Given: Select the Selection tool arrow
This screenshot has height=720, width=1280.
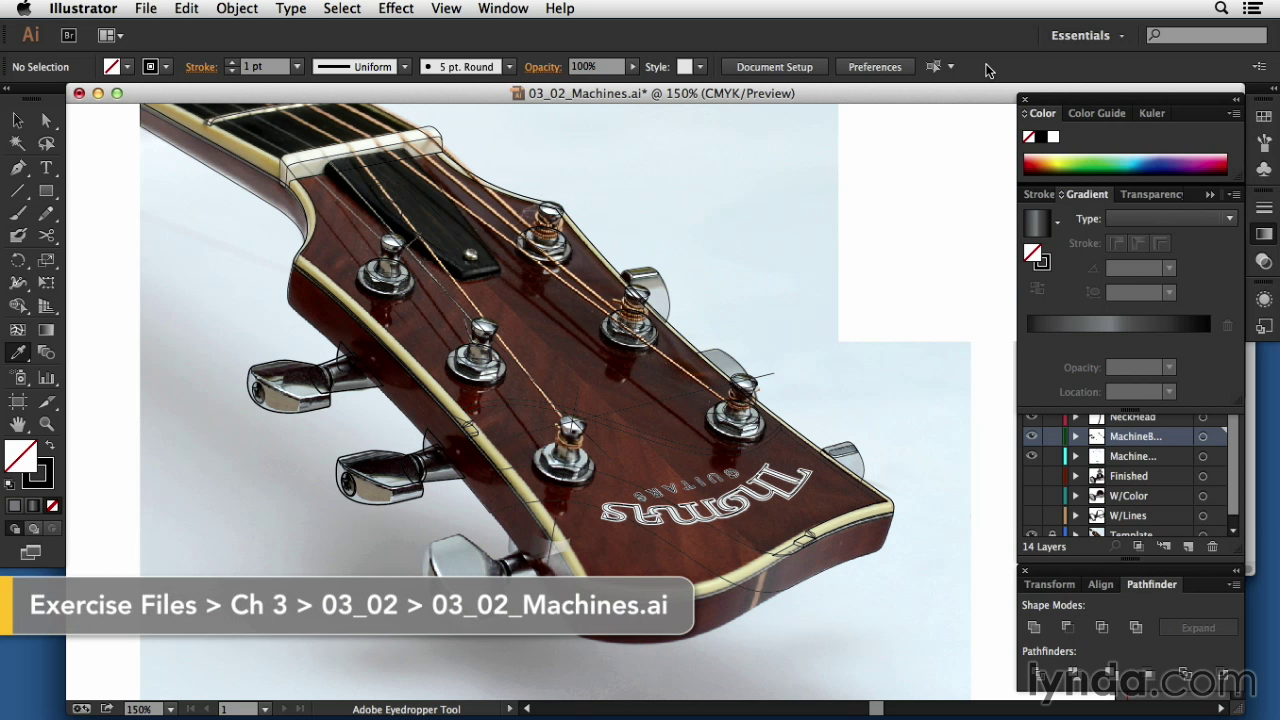Looking at the screenshot, I should 18,121.
